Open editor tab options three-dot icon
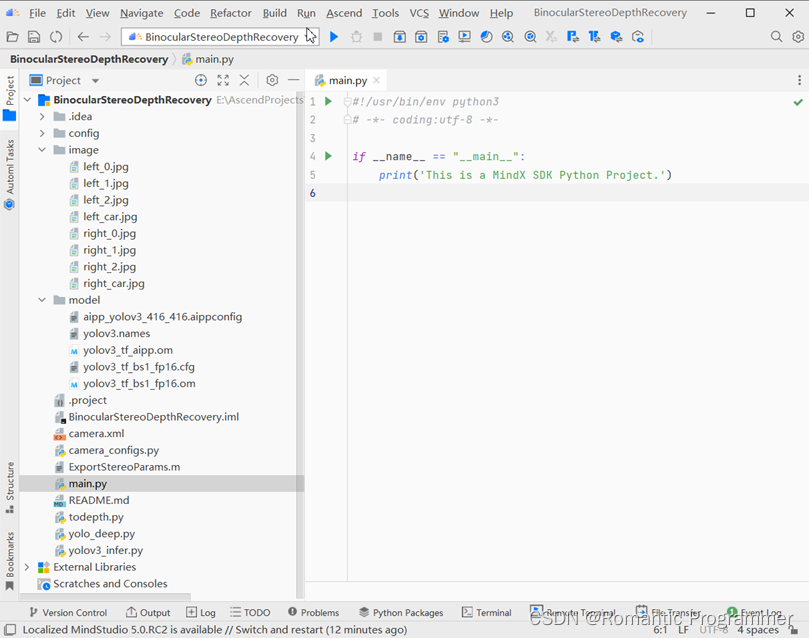Viewport: 809px width, 638px height. point(799,80)
